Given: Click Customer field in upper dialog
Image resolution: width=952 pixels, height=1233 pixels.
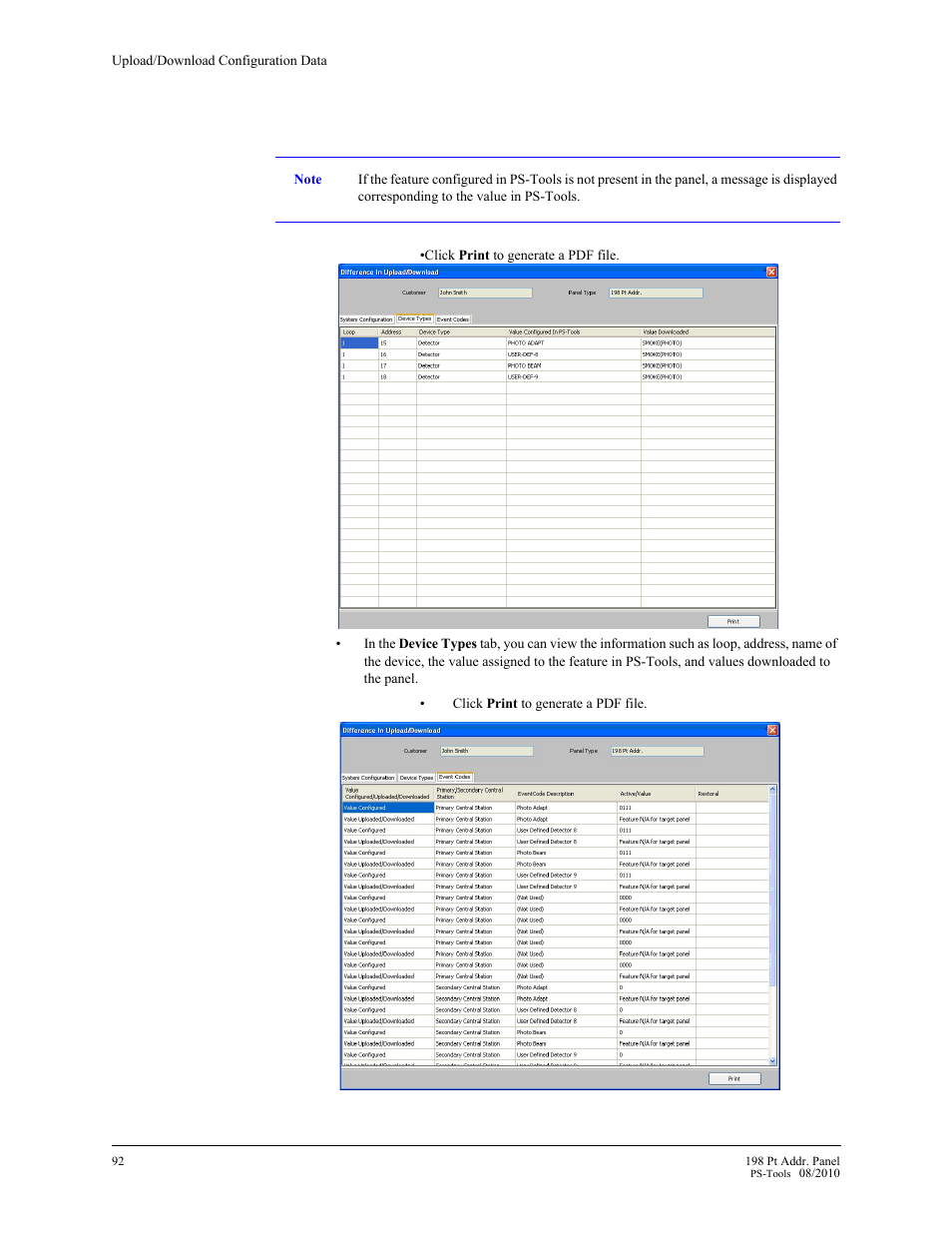Looking at the screenshot, I should pyautogui.click(x=485, y=293).
